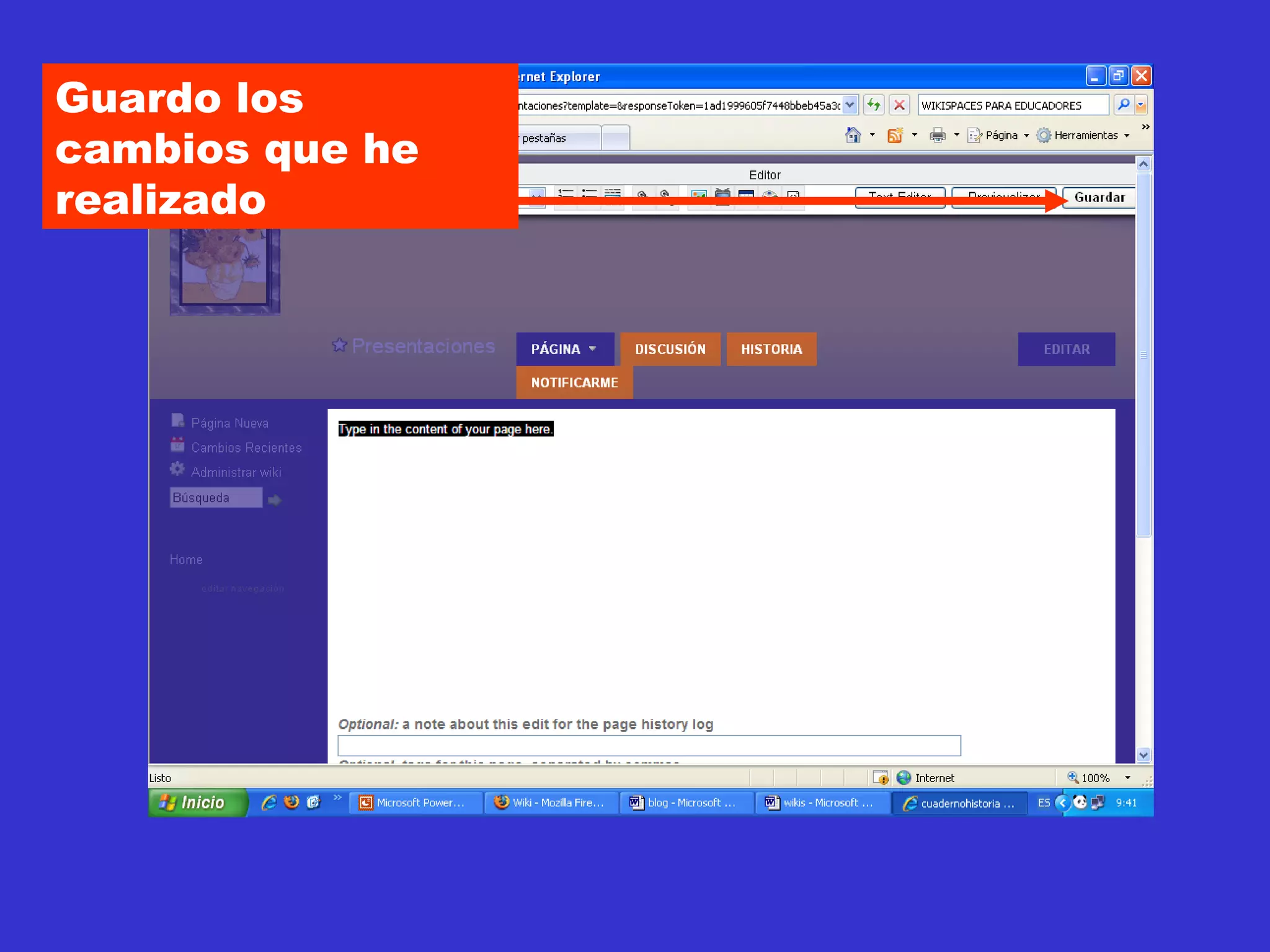Click the insert table editor icon
This screenshot has width=1270, height=952.
coord(746,196)
